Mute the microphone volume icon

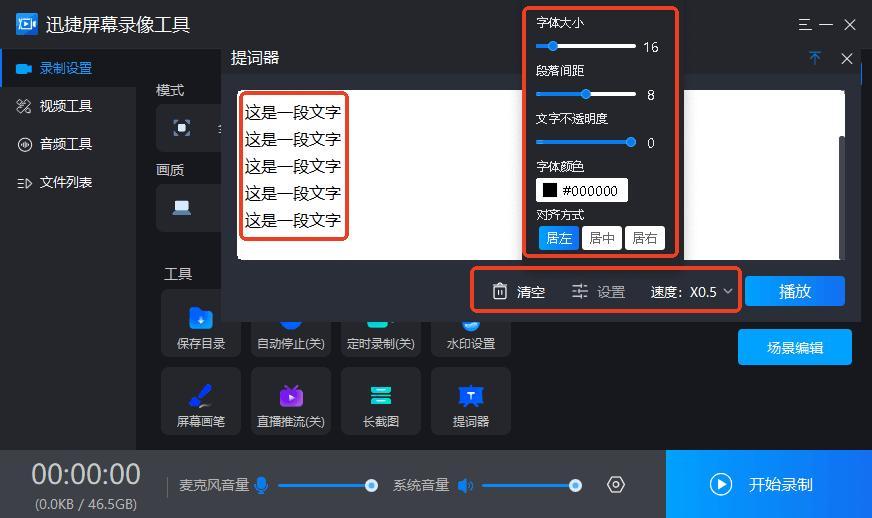(261, 485)
